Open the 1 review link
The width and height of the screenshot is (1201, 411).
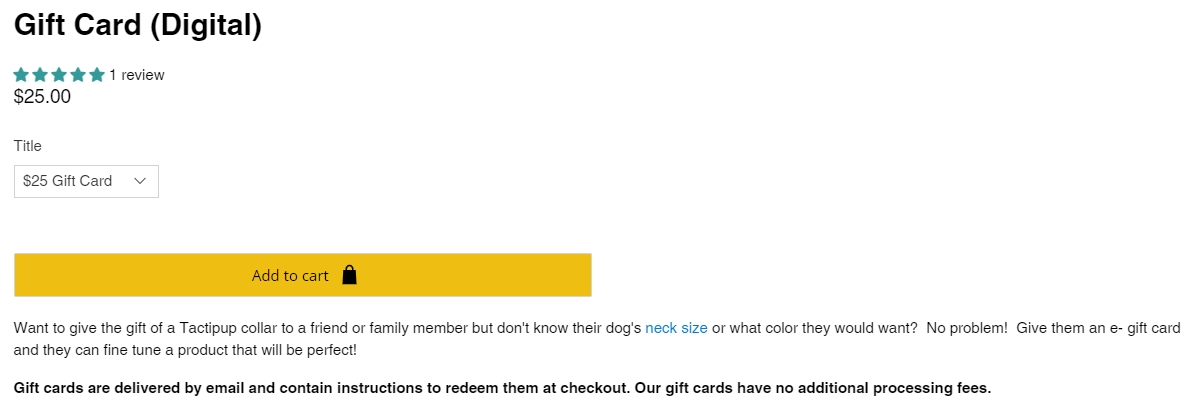137,75
